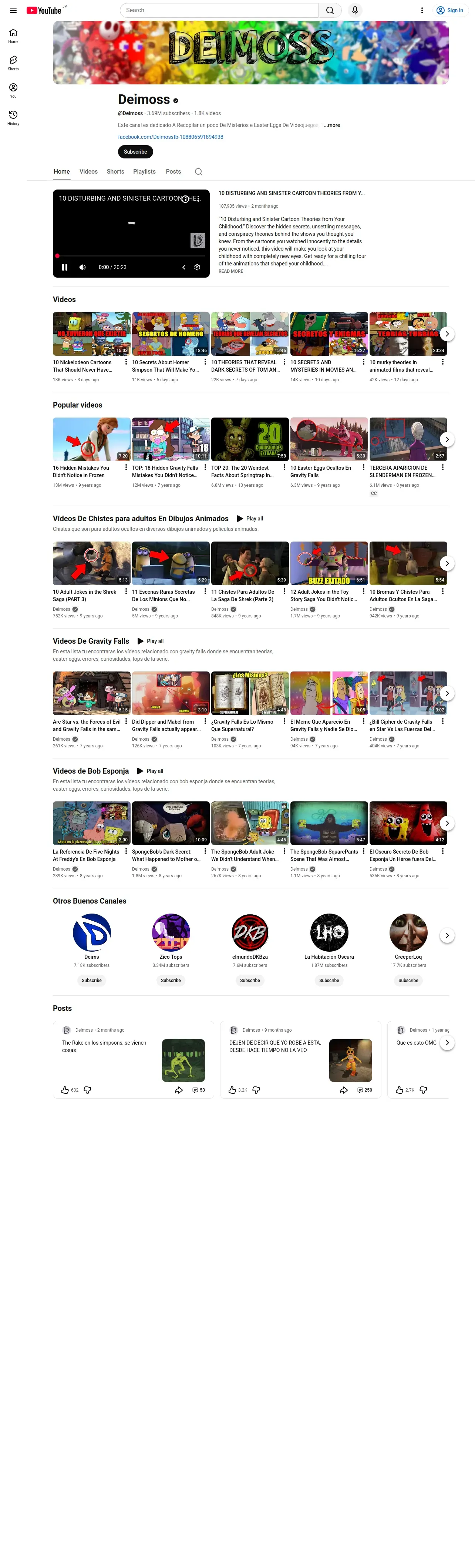The height and width of the screenshot is (1568, 475).
Task: Start voice search with microphone
Action: (355, 10)
